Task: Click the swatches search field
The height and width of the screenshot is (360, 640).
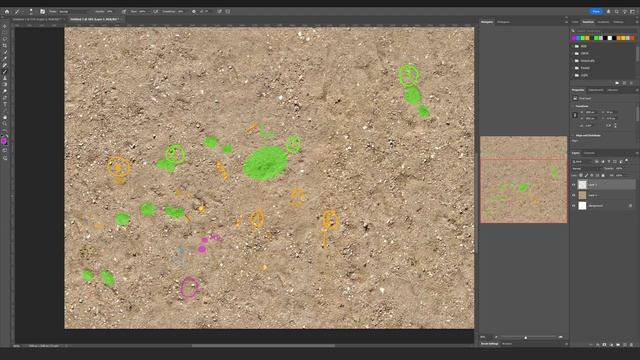Action: 603,31
